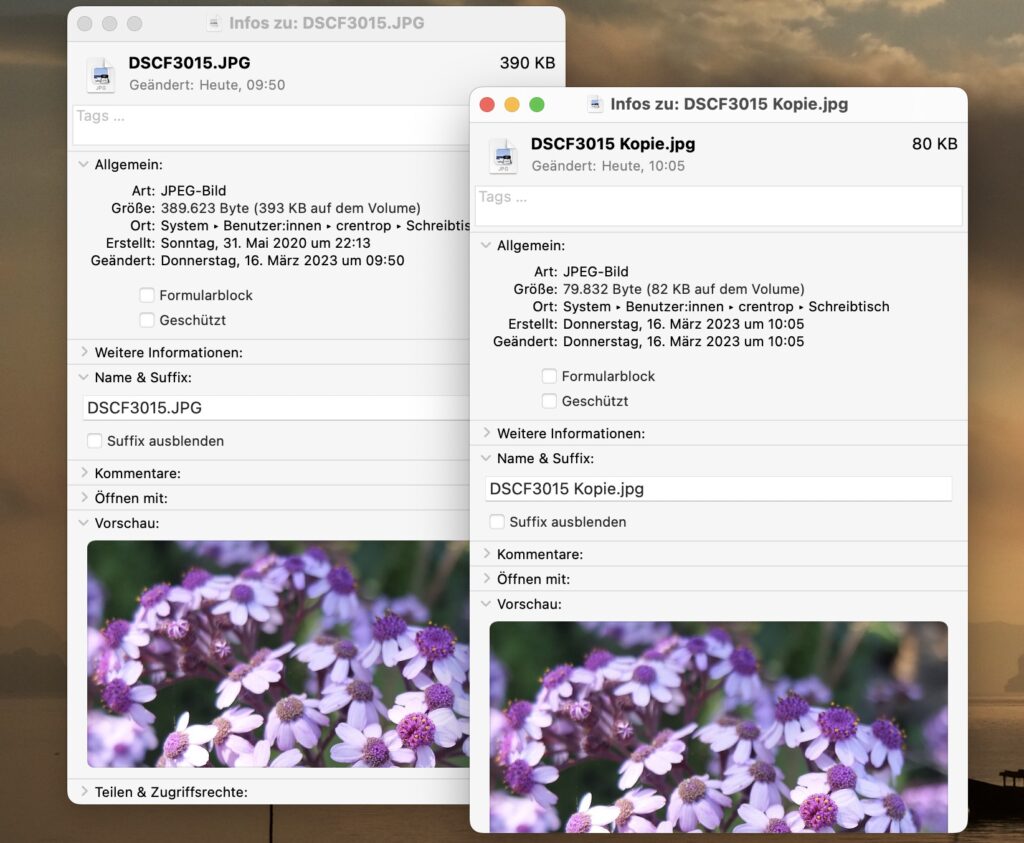This screenshot has width=1024, height=843.
Task: Collapse Allgemein section in DSCF3015 Kopie.jpg window
Action: tap(486, 246)
